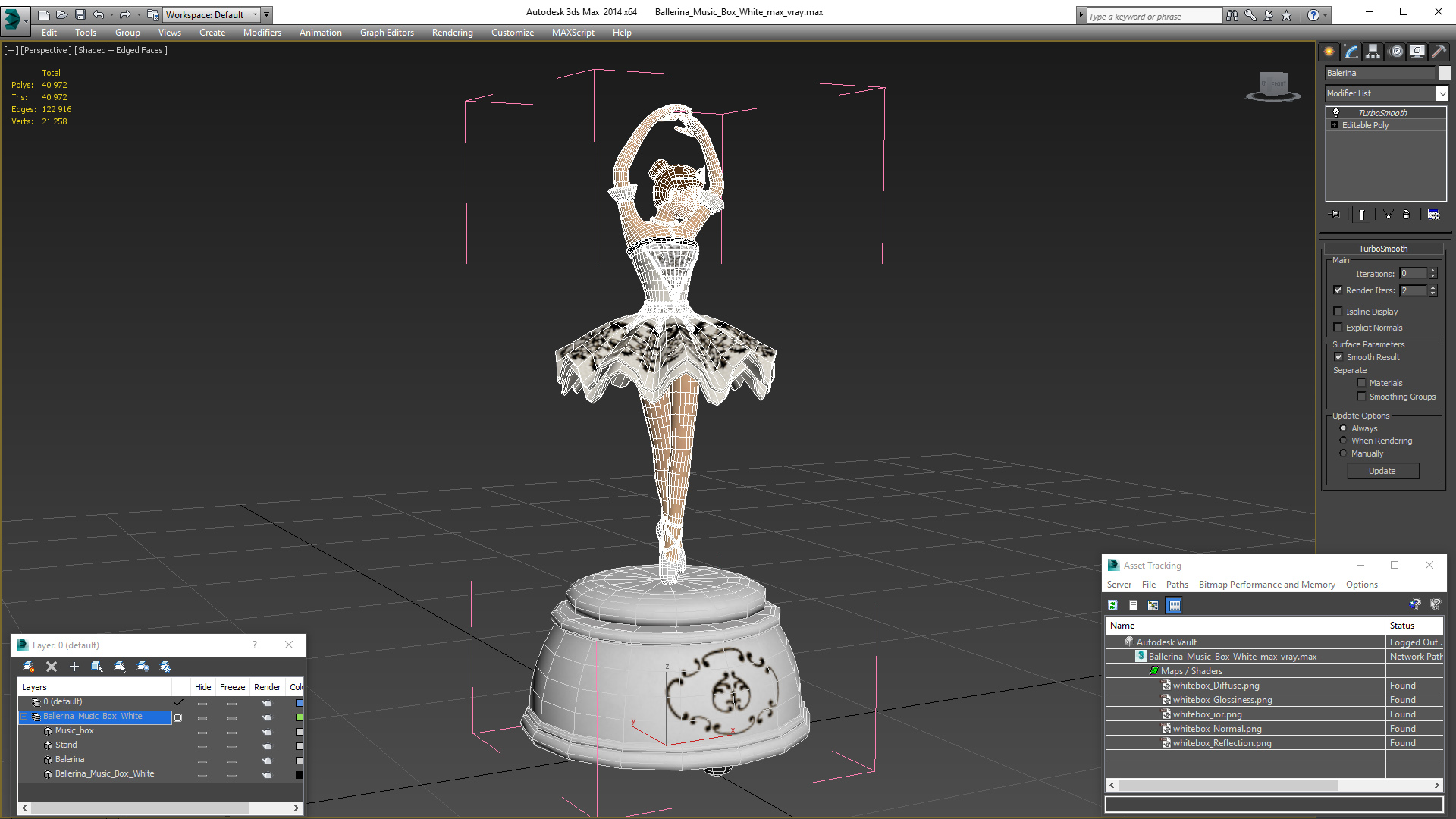
Task: Select Manually update option
Action: (1344, 453)
